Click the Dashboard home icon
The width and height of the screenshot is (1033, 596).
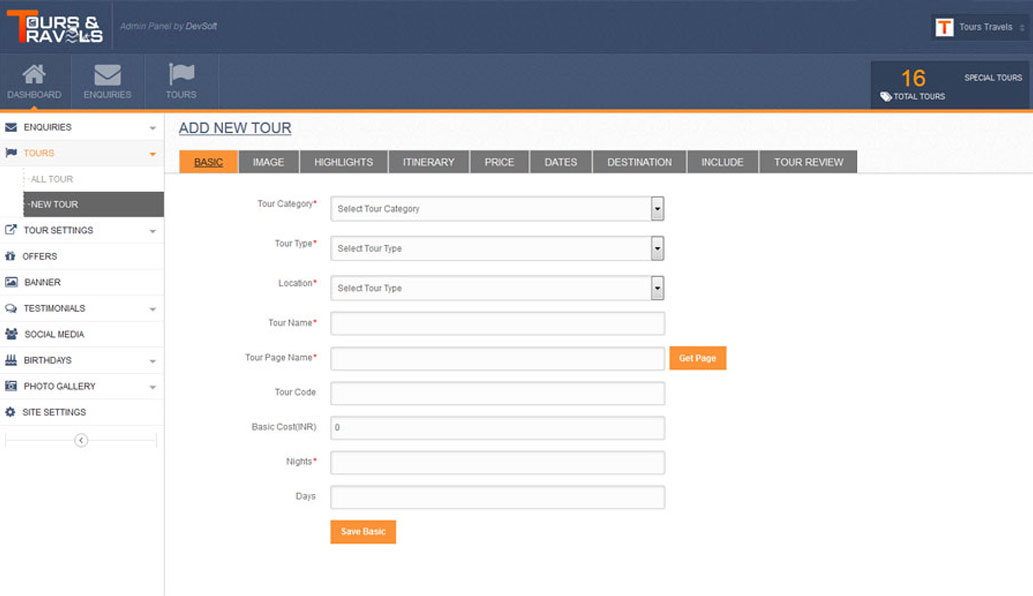tap(34, 75)
